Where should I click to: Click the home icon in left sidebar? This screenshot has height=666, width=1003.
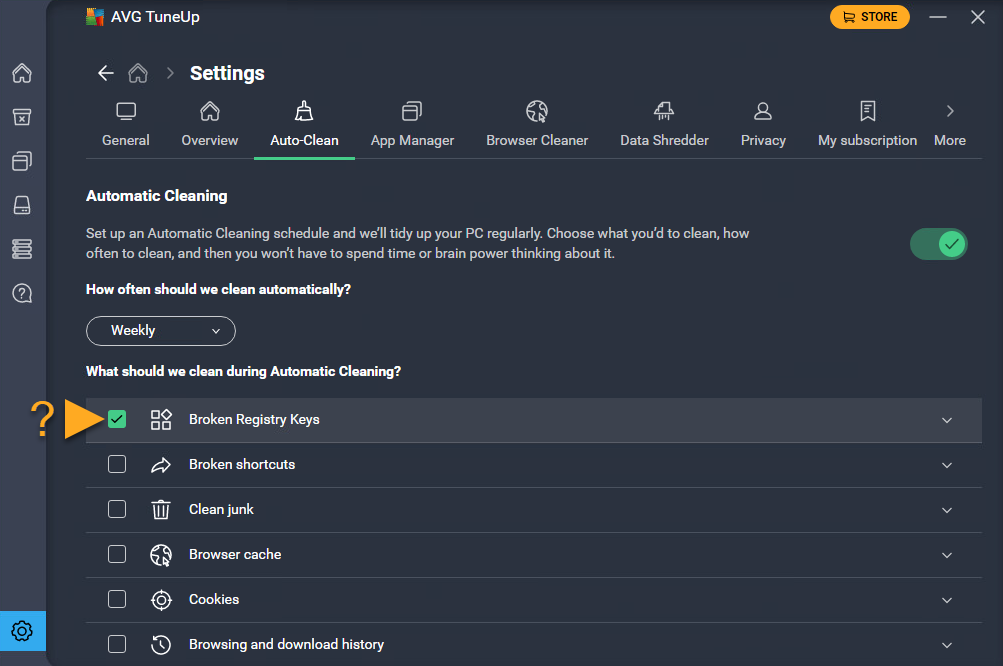[22, 73]
